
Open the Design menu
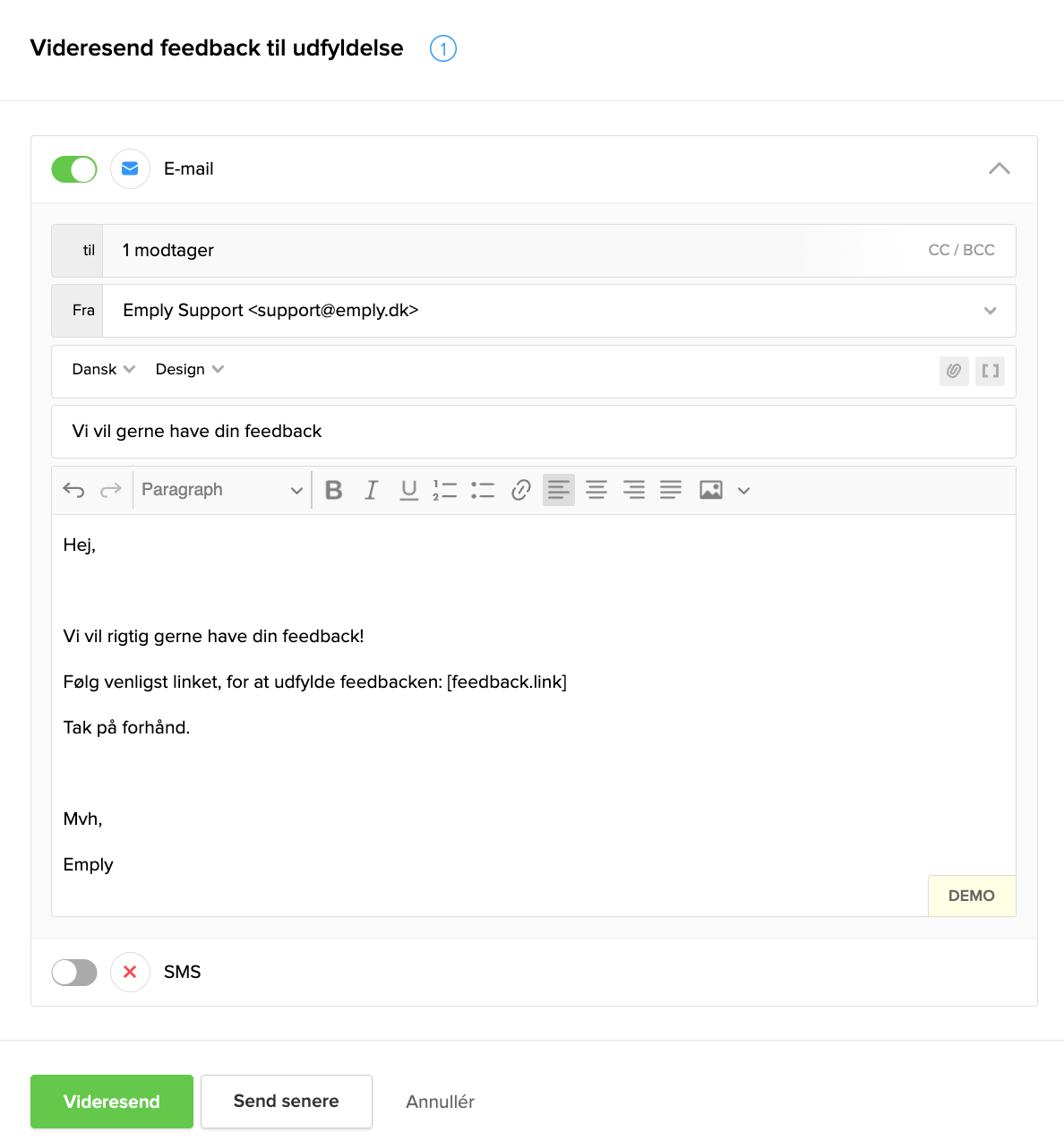pyautogui.click(x=189, y=370)
